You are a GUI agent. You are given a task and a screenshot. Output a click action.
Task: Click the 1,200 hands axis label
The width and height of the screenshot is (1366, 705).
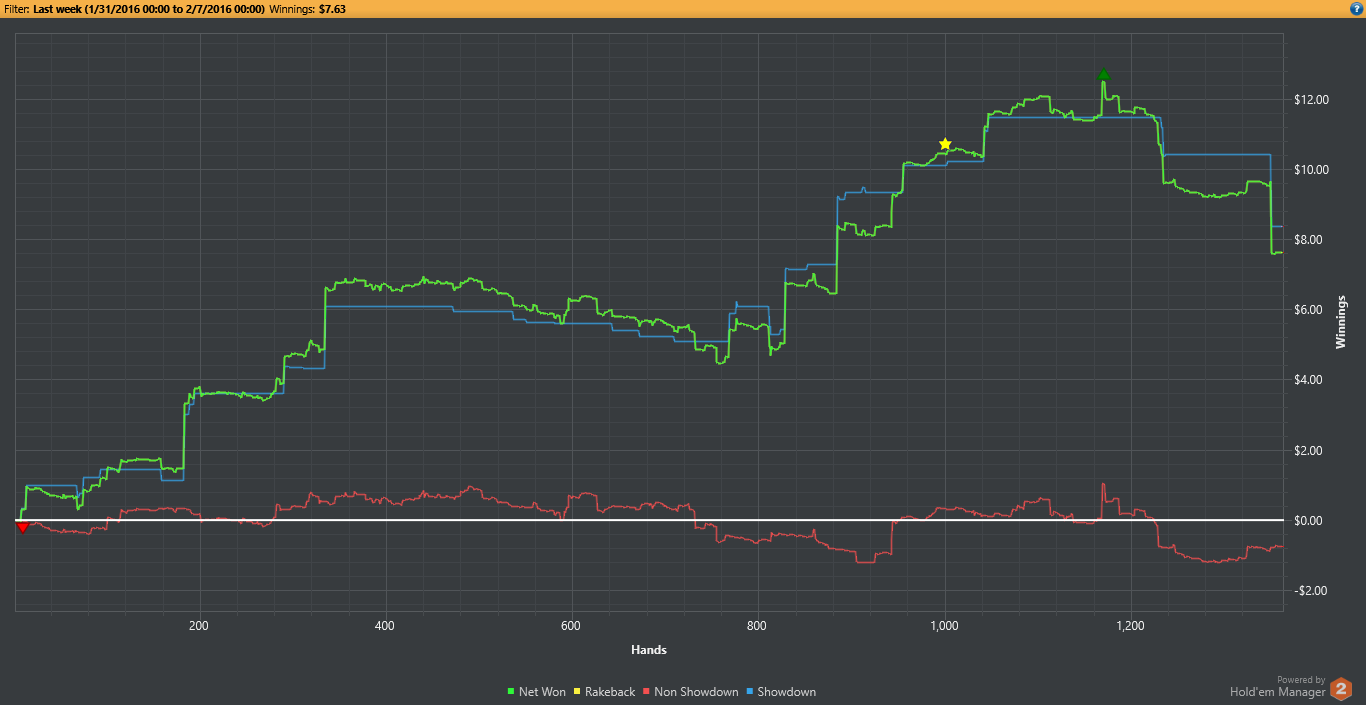[1129, 626]
